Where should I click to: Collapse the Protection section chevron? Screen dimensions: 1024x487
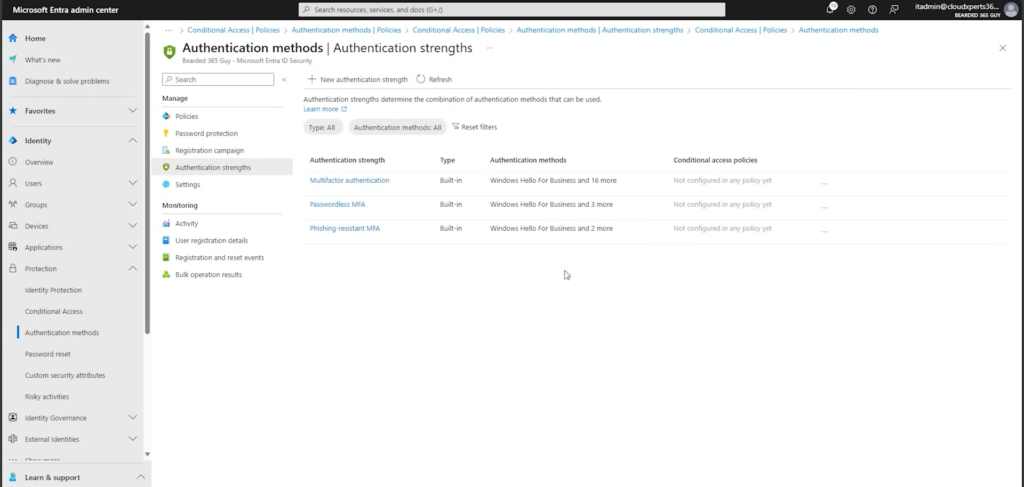pos(133,269)
